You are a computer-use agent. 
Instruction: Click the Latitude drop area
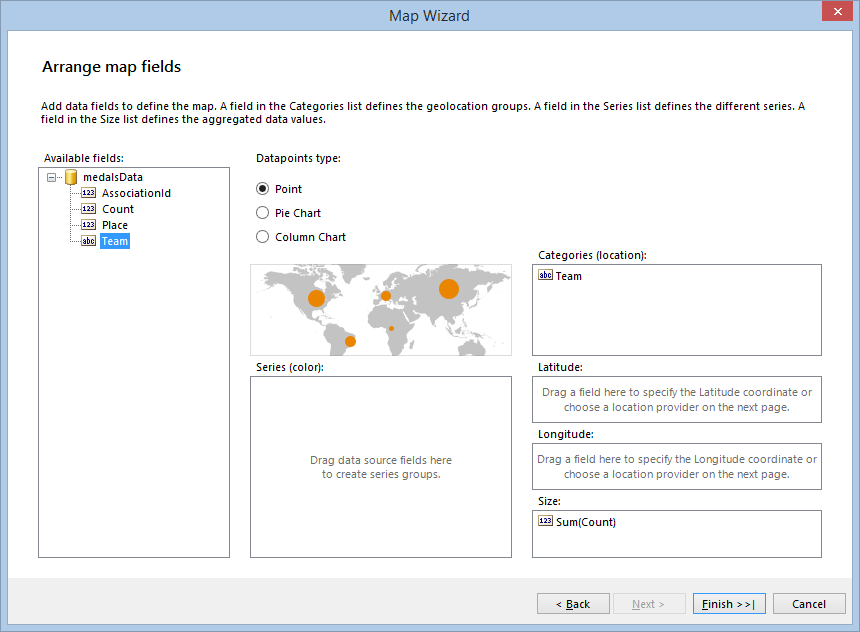coord(676,399)
